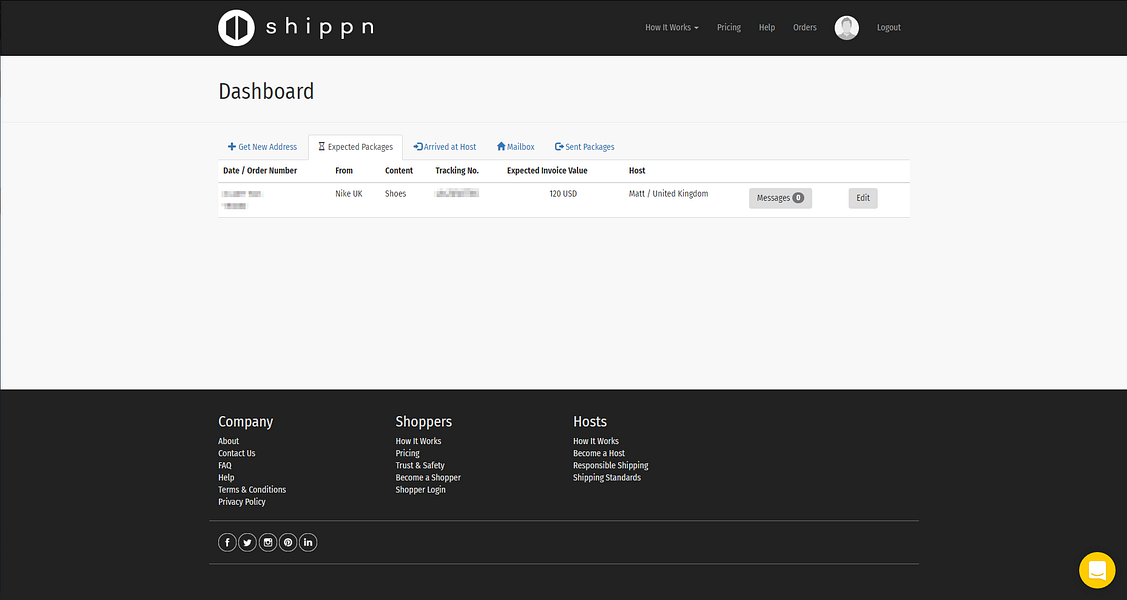Open the Contact Us footer link
This screenshot has width=1127, height=600.
(x=236, y=453)
